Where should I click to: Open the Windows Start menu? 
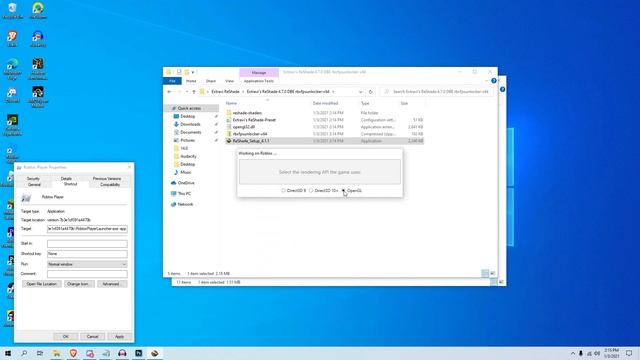point(8,353)
